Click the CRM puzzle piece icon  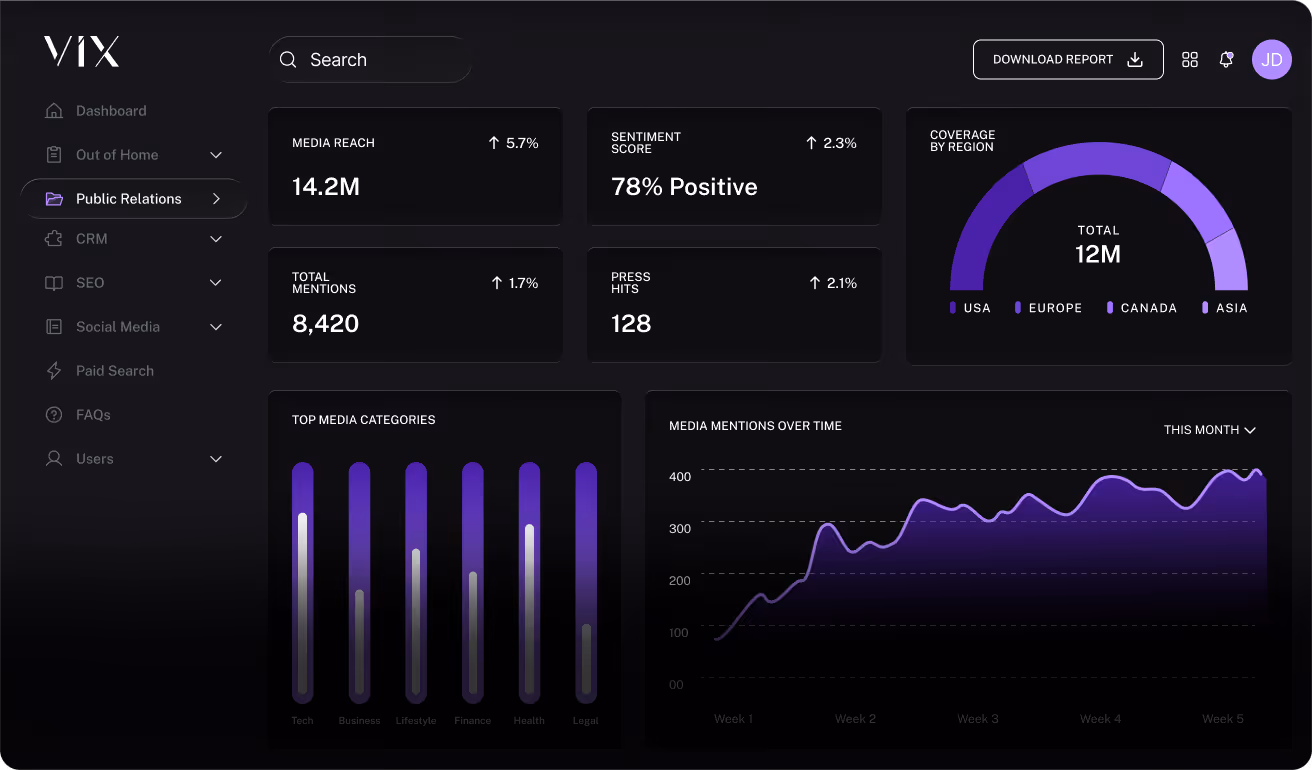54,239
